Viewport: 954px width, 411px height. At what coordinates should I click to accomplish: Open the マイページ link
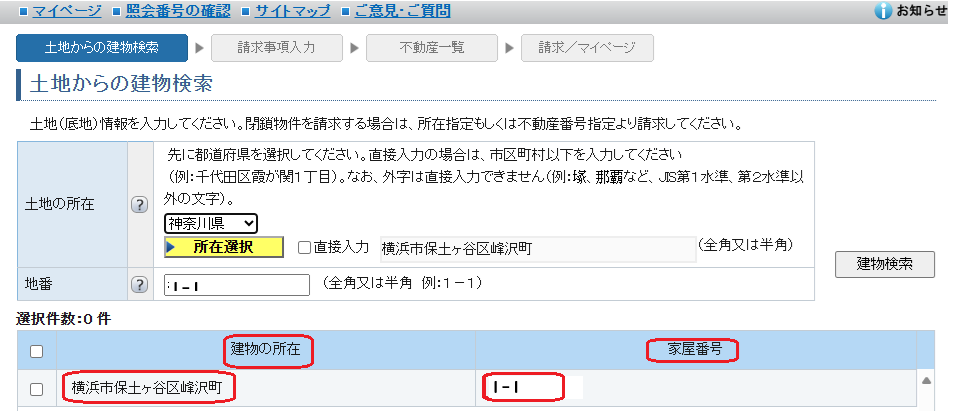pos(66,11)
